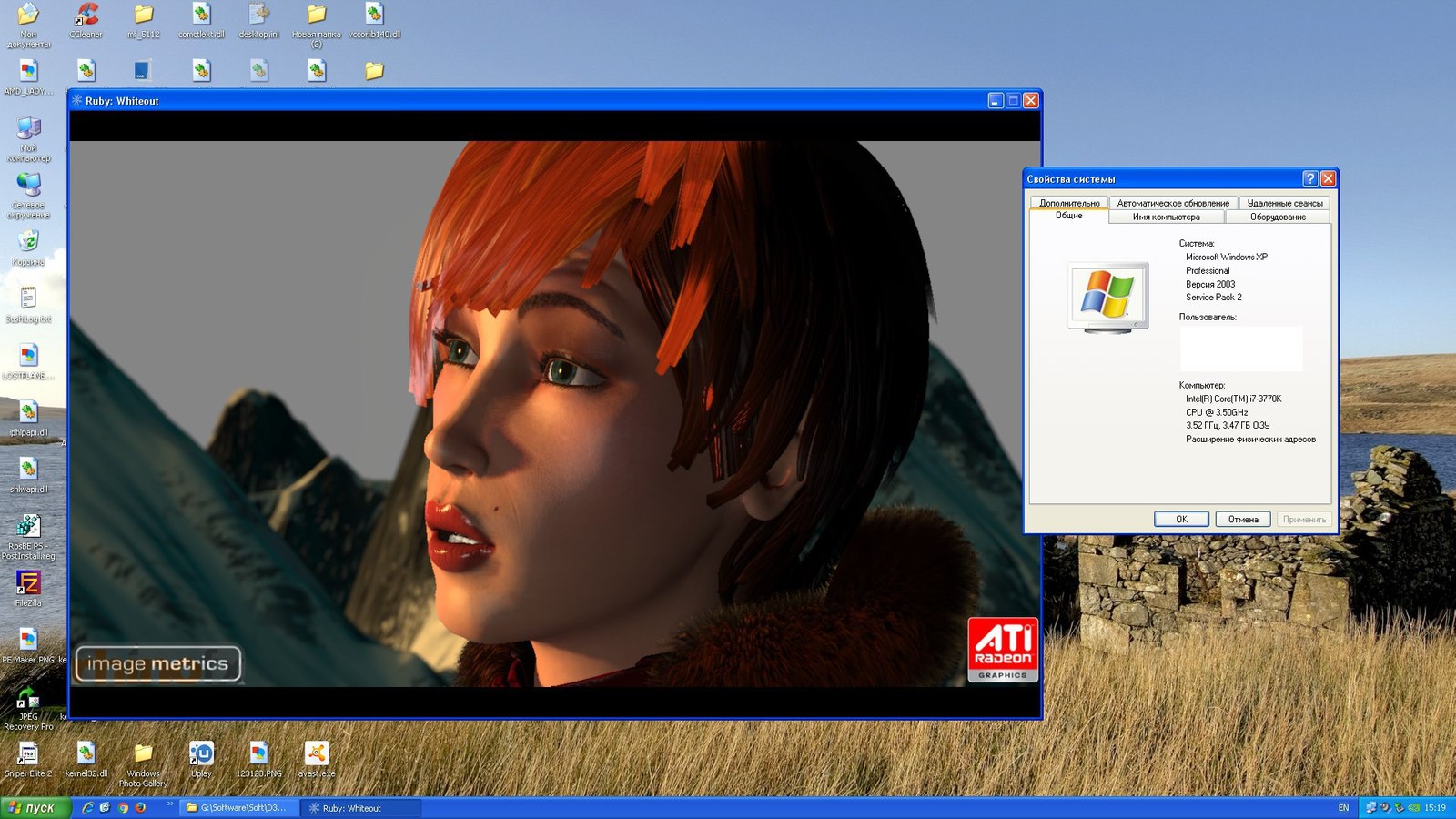Expand hidden quick launch items chevron

pos(170,804)
